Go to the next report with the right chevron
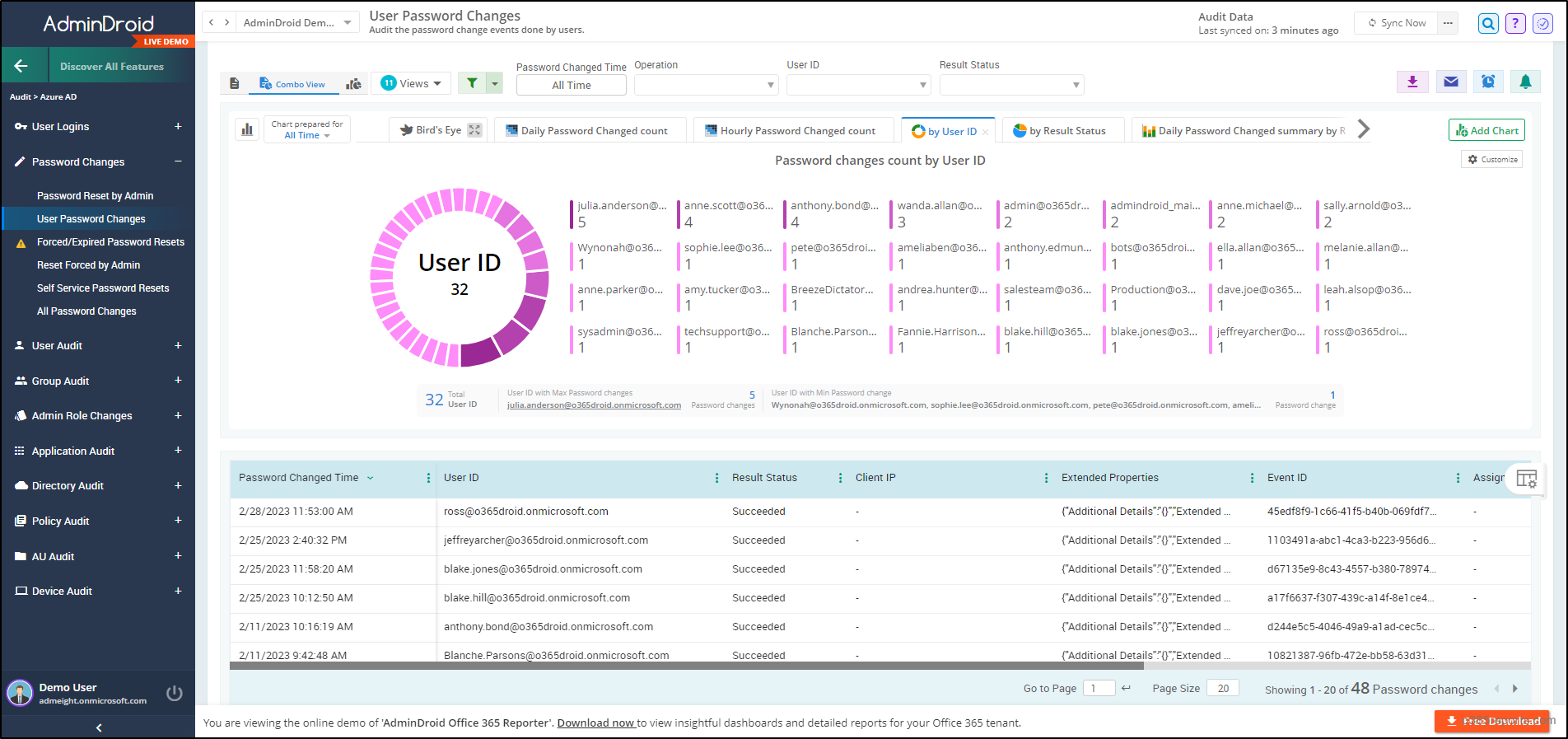Image resolution: width=1568 pixels, height=739 pixels. (227, 22)
